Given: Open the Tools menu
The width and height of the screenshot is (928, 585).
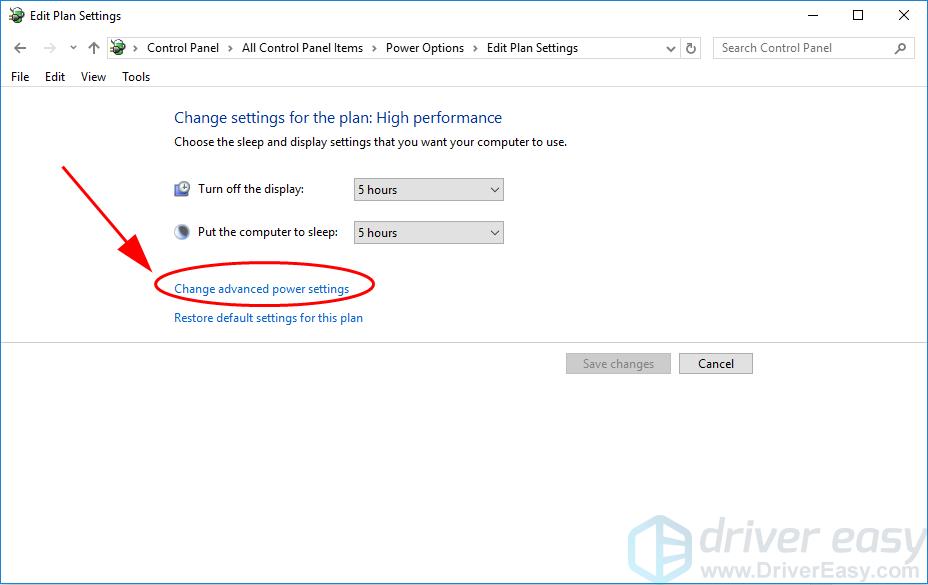Looking at the screenshot, I should click(x=136, y=77).
